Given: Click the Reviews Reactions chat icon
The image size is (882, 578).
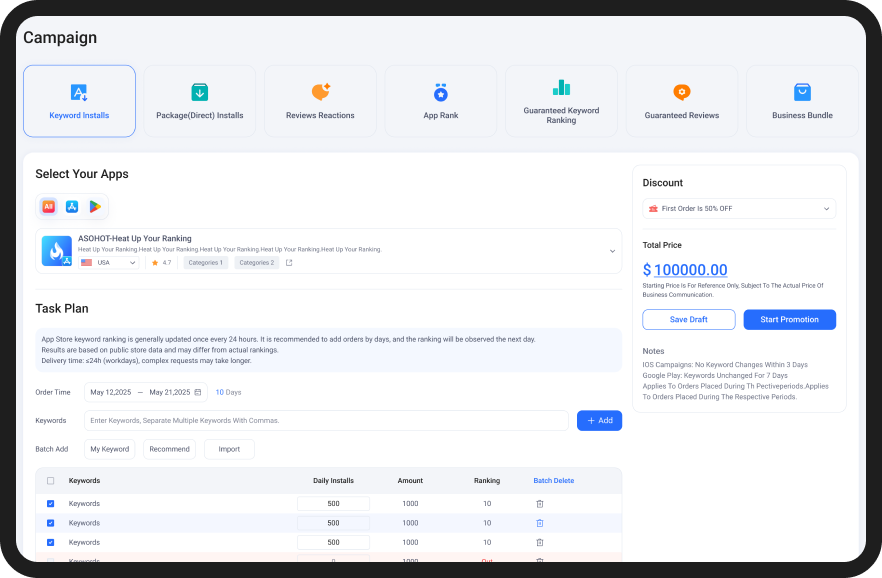Looking at the screenshot, I should click(x=321, y=92).
